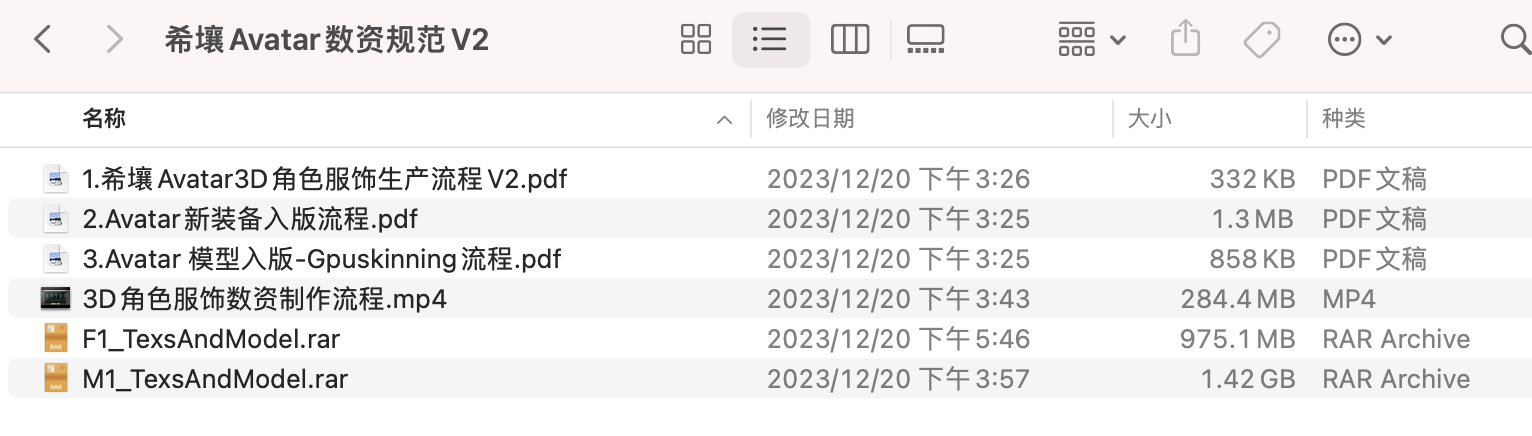1532x436 pixels.
Task: Open the group-by options dropdown
Action: 1092,40
